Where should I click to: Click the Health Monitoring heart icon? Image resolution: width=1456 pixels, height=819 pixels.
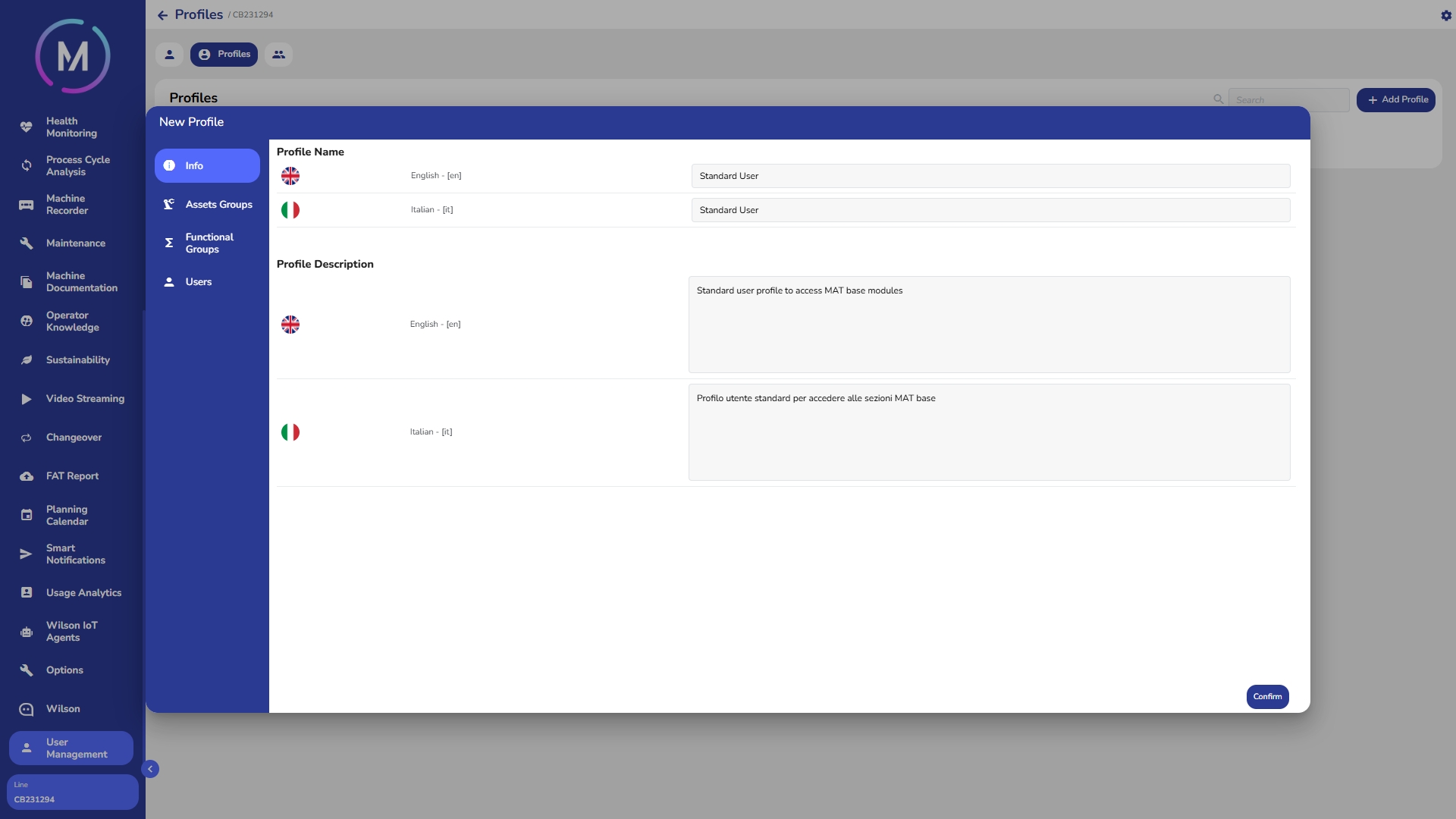tap(27, 127)
